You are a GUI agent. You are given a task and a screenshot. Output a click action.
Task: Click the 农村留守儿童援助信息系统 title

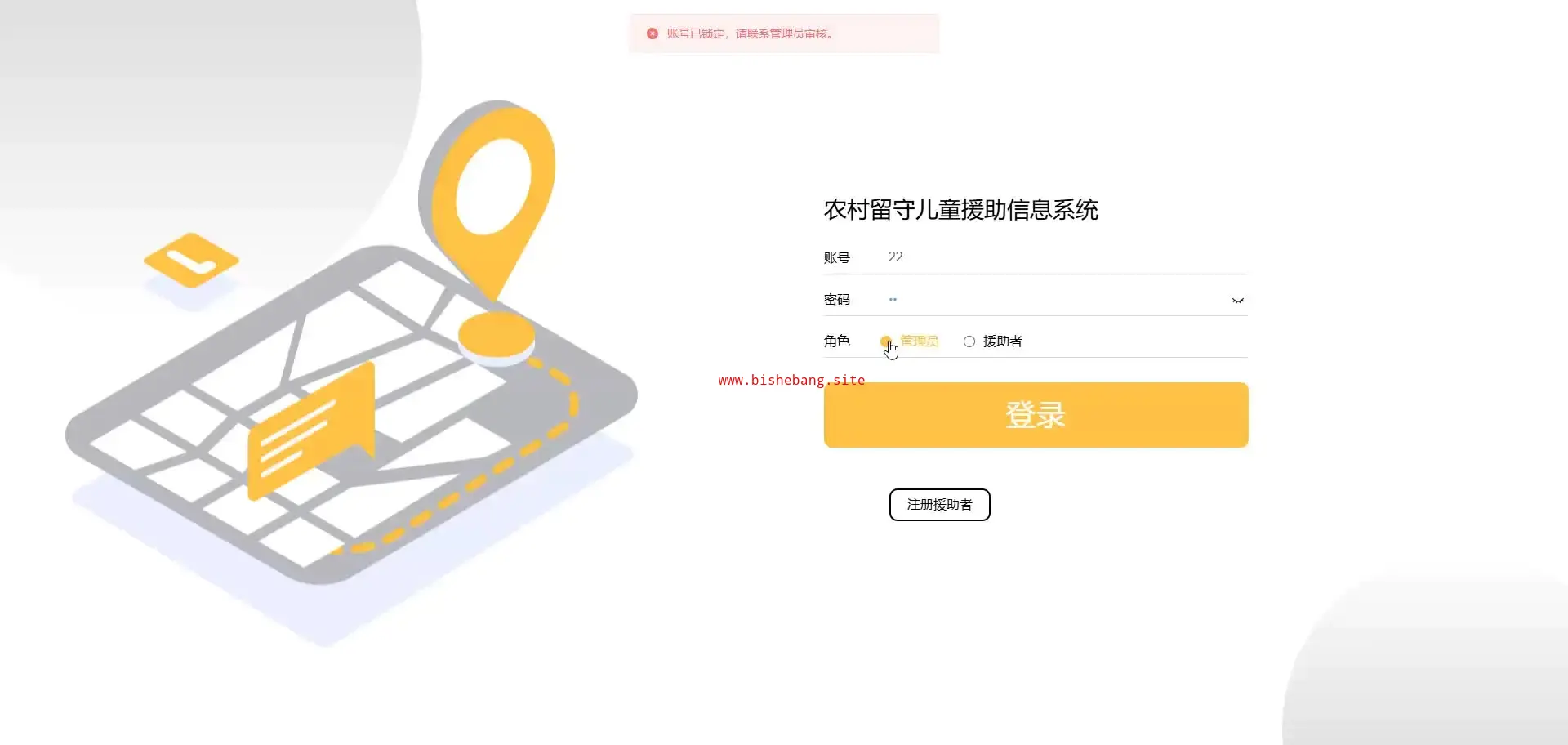pos(961,210)
